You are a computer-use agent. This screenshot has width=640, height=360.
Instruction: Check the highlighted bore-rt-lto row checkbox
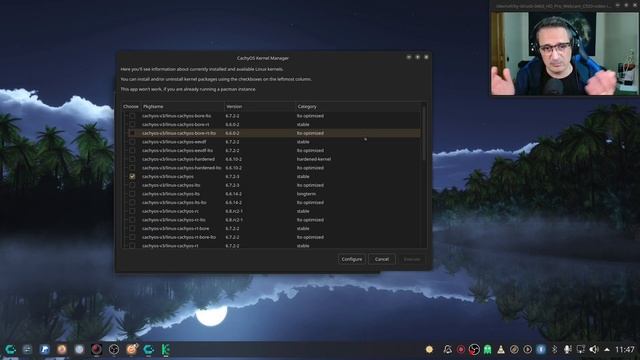coord(132,133)
